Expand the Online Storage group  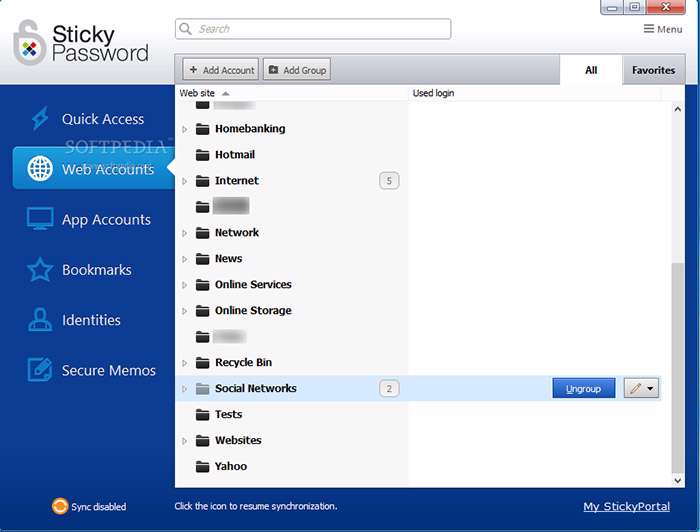click(184, 311)
